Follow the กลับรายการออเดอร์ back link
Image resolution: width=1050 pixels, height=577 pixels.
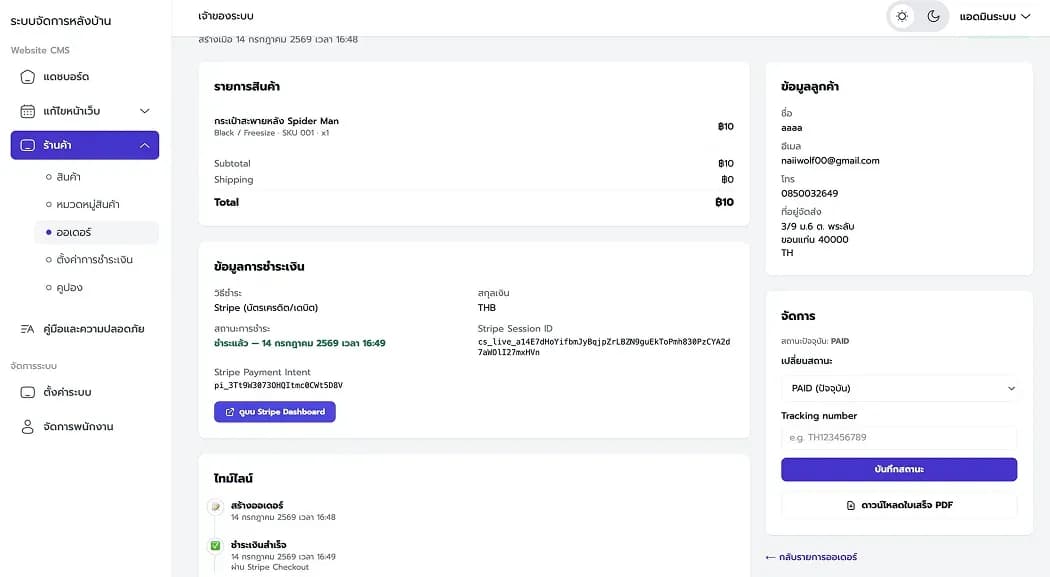click(811, 557)
